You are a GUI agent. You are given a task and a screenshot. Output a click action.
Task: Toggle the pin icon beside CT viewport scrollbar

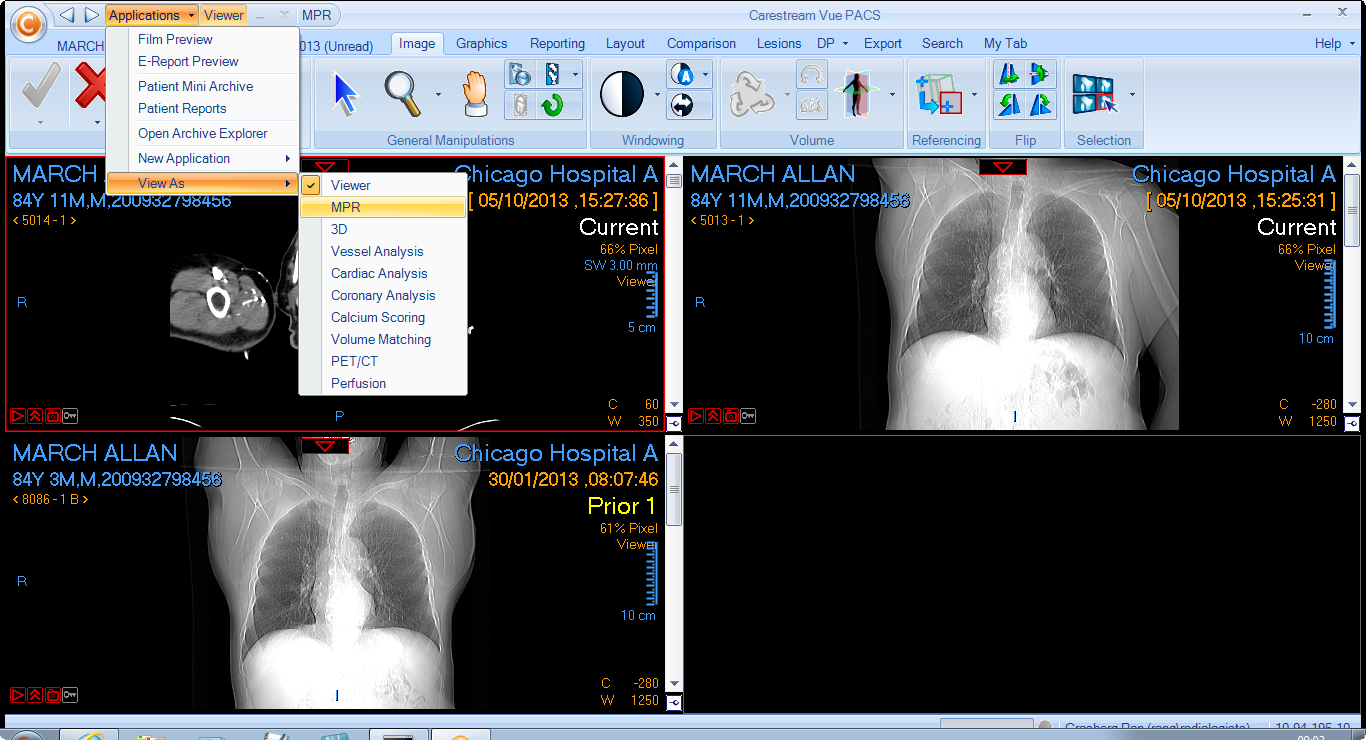pos(674,423)
